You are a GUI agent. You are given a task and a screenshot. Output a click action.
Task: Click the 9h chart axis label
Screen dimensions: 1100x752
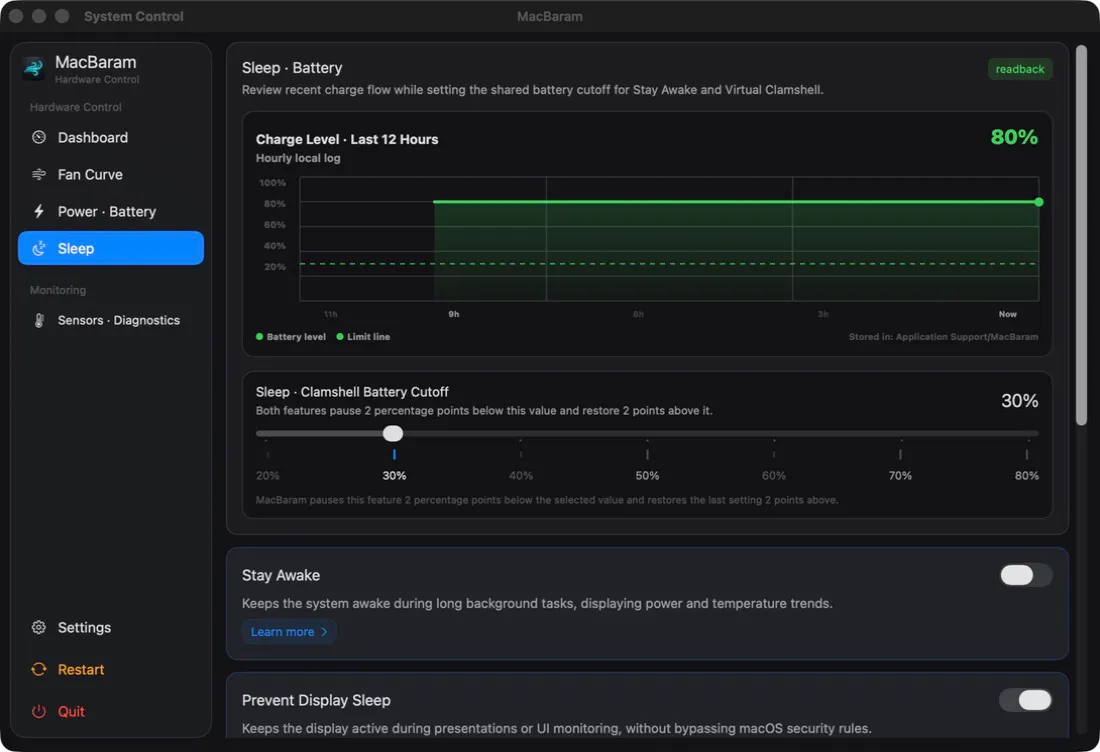click(x=454, y=314)
